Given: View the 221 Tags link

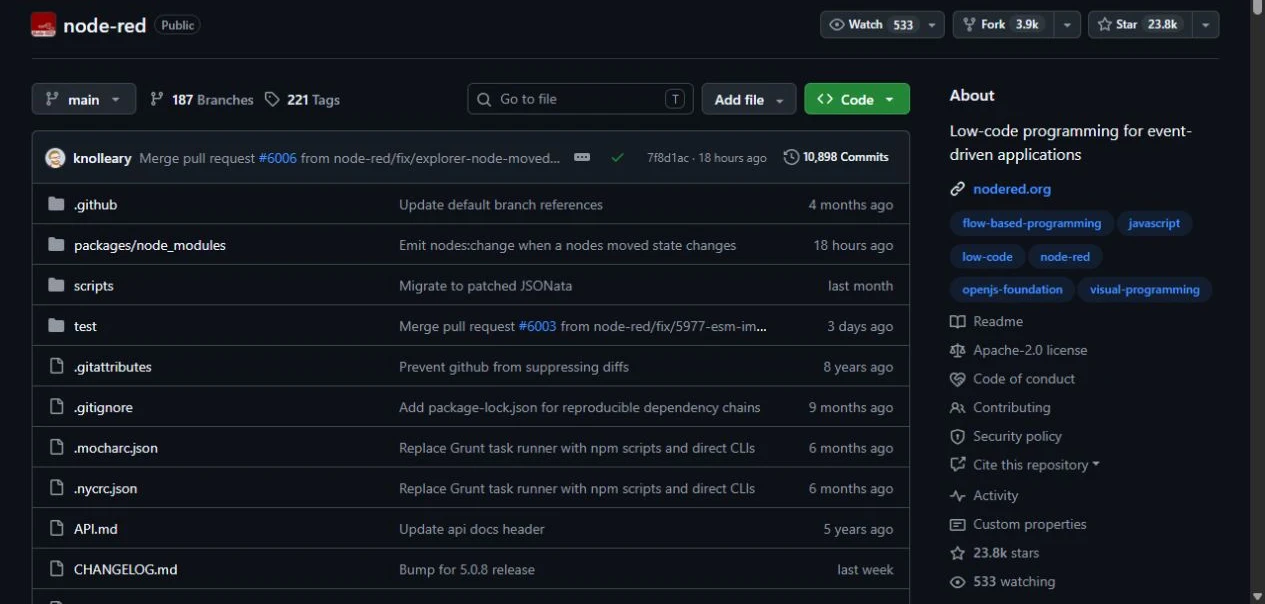Looking at the screenshot, I should click(302, 100).
